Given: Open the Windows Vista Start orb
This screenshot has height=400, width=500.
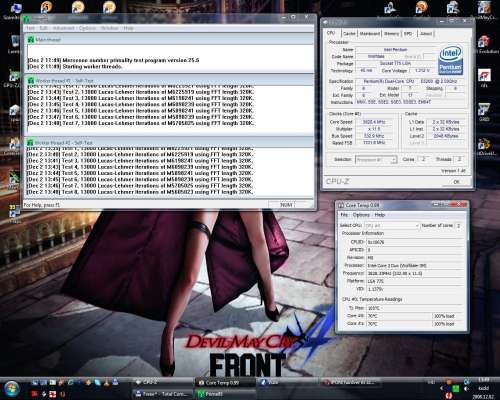Looking at the screenshot, I should tap(11, 389).
